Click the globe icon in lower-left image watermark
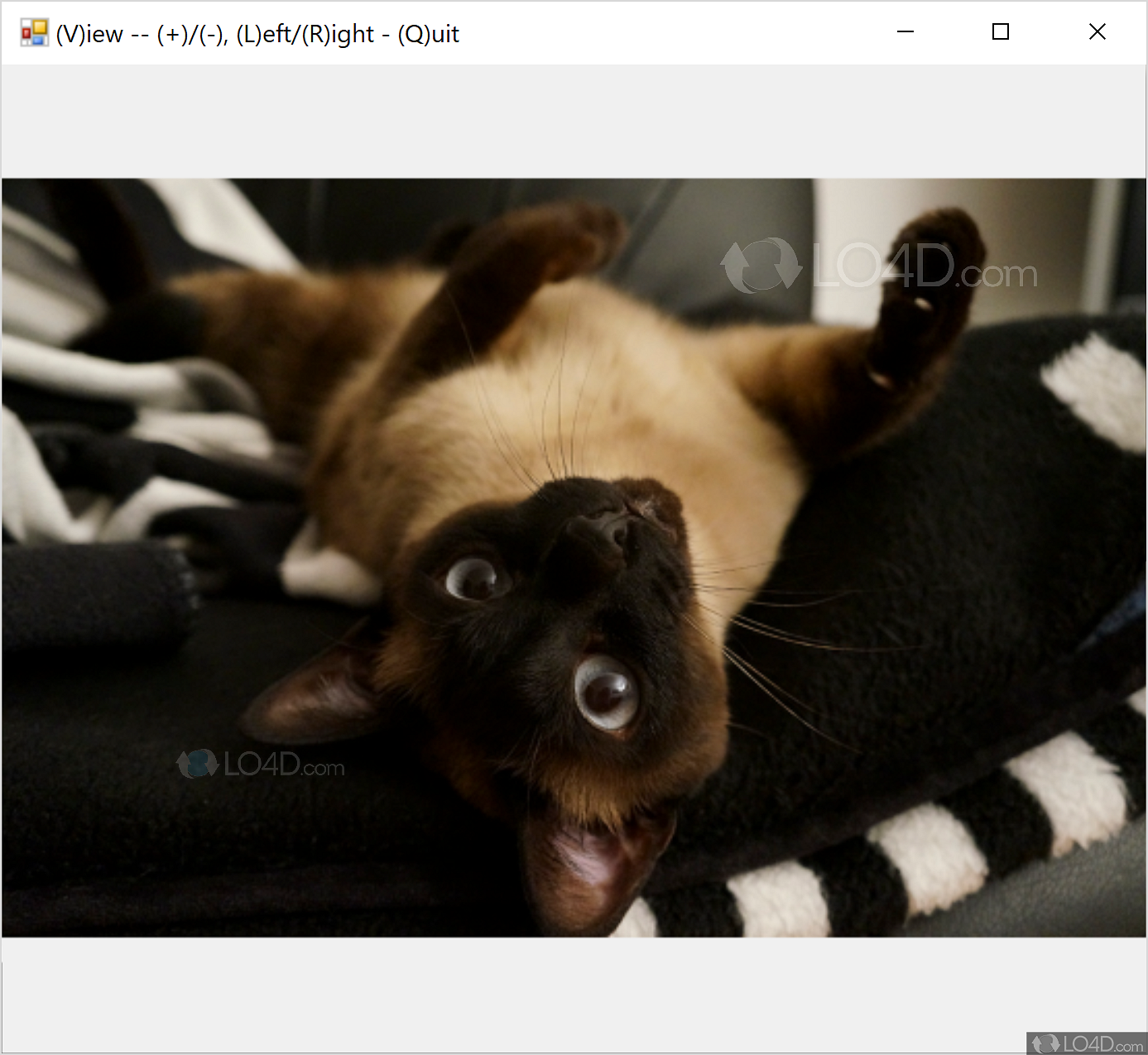Image resolution: width=1148 pixels, height=1055 pixels. (x=197, y=764)
